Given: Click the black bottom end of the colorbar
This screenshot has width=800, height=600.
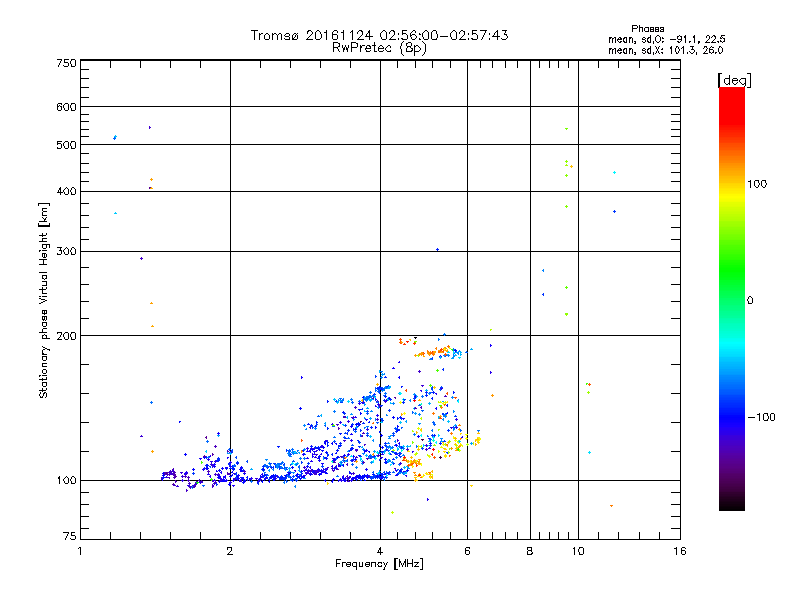Looking at the screenshot, I should coord(732,503).
